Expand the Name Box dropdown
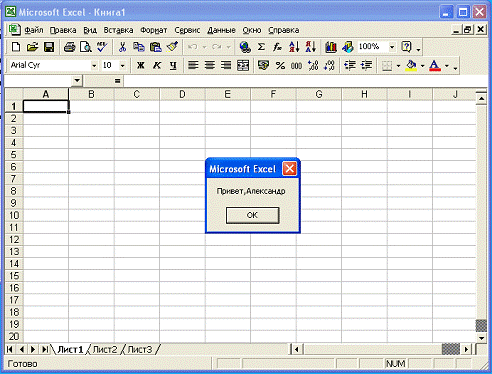 coord(77,81)
